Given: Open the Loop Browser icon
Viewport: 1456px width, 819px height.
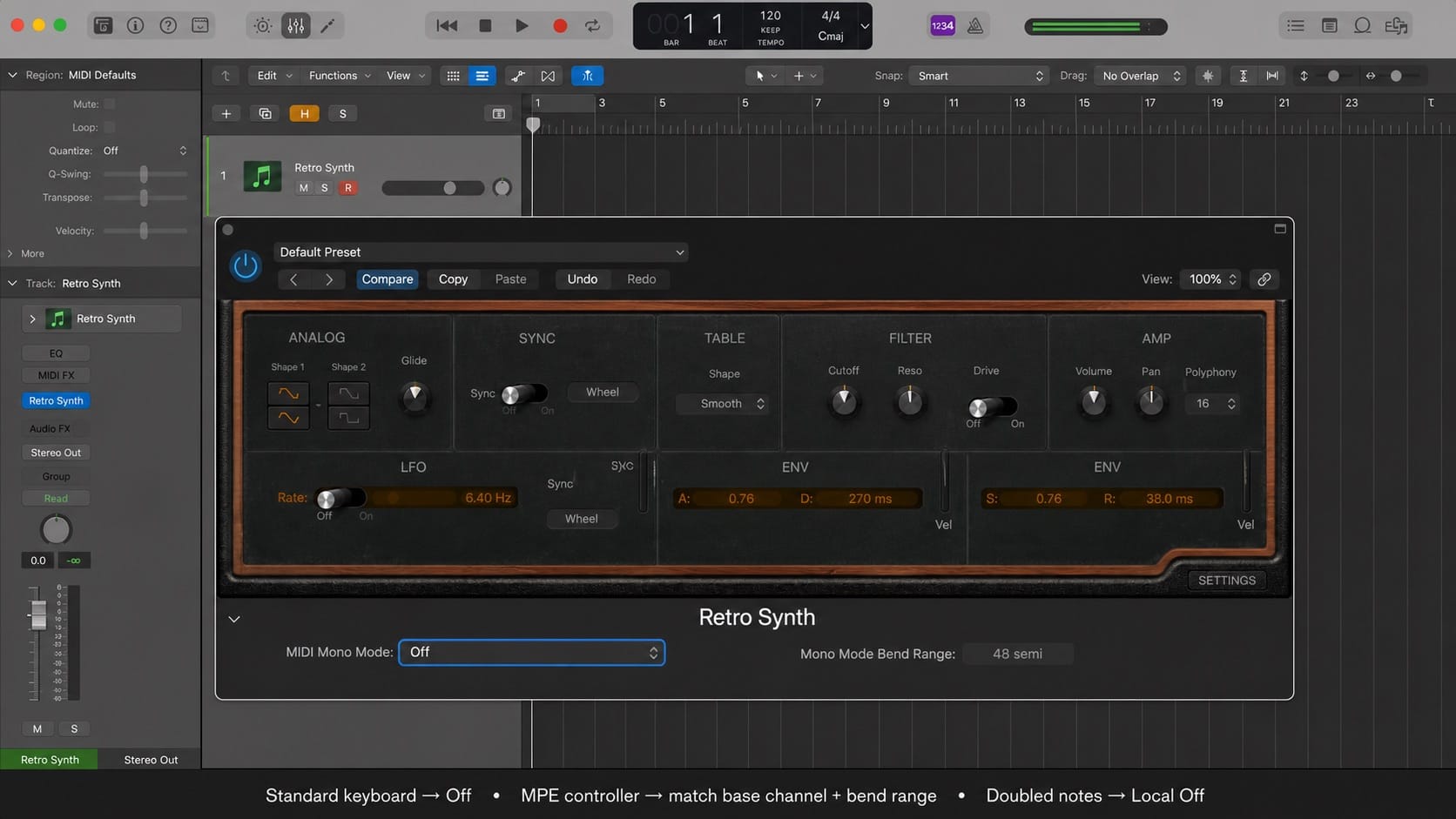Looking at the screenshot, I should 1362,25.
